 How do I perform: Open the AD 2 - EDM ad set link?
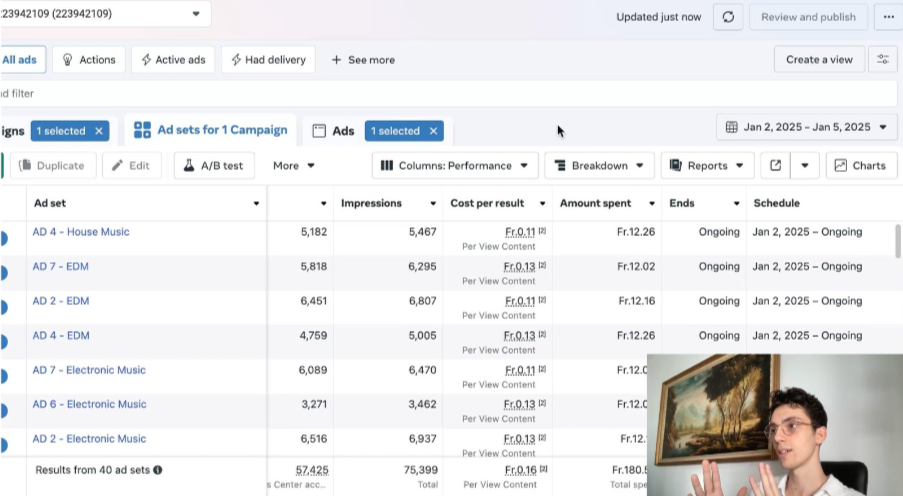tap(61, 301)
